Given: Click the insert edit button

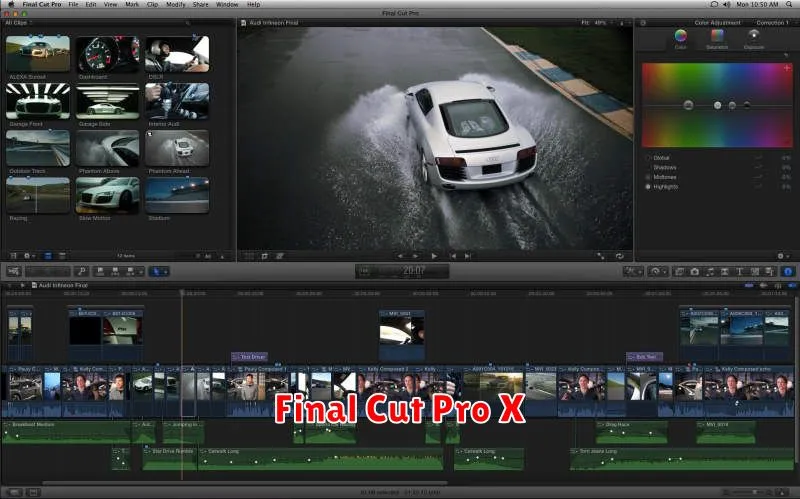Looking at the screenshot, I should (x=115, y=271).
